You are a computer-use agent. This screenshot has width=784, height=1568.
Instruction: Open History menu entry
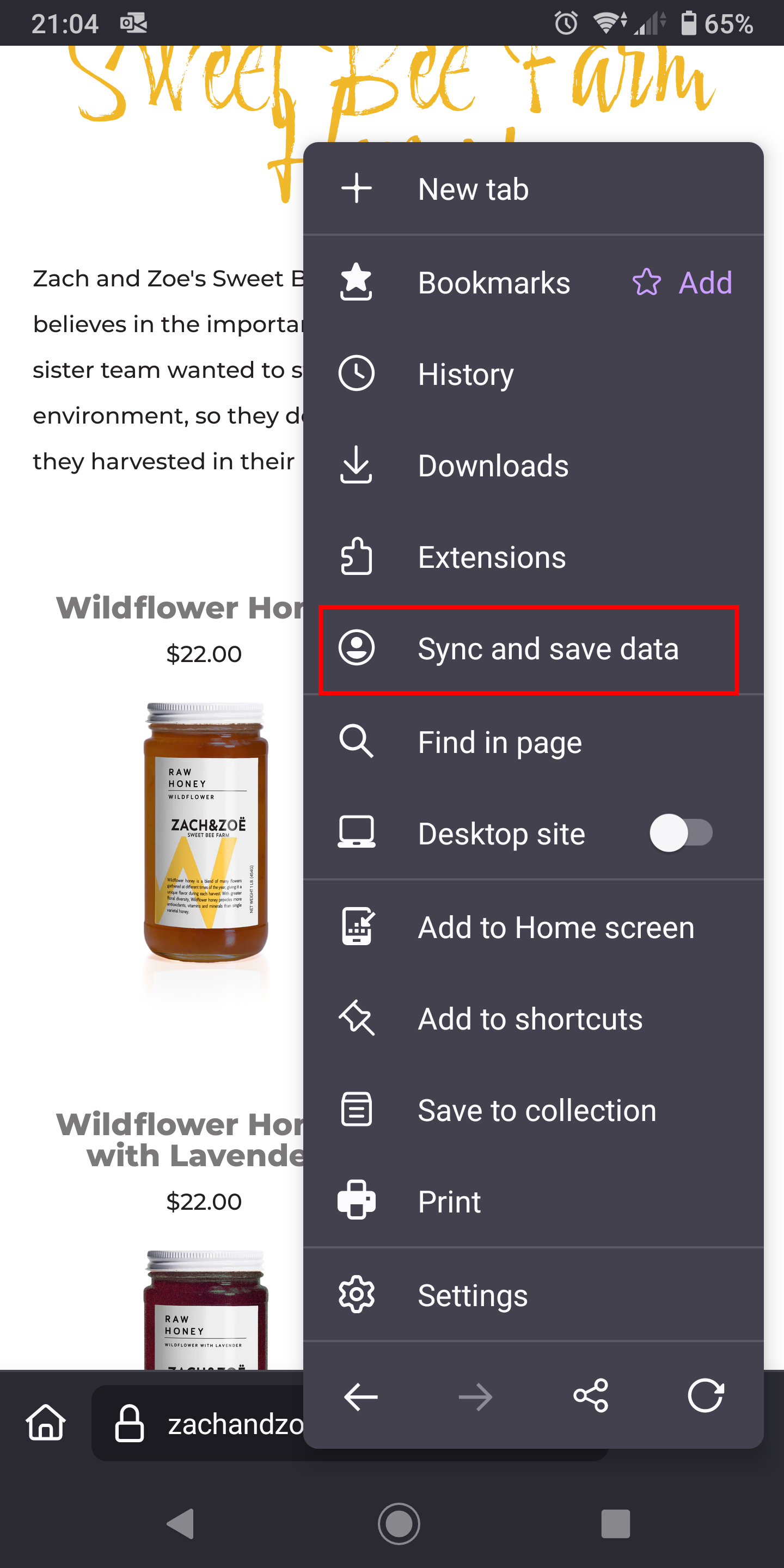point(533,373)
